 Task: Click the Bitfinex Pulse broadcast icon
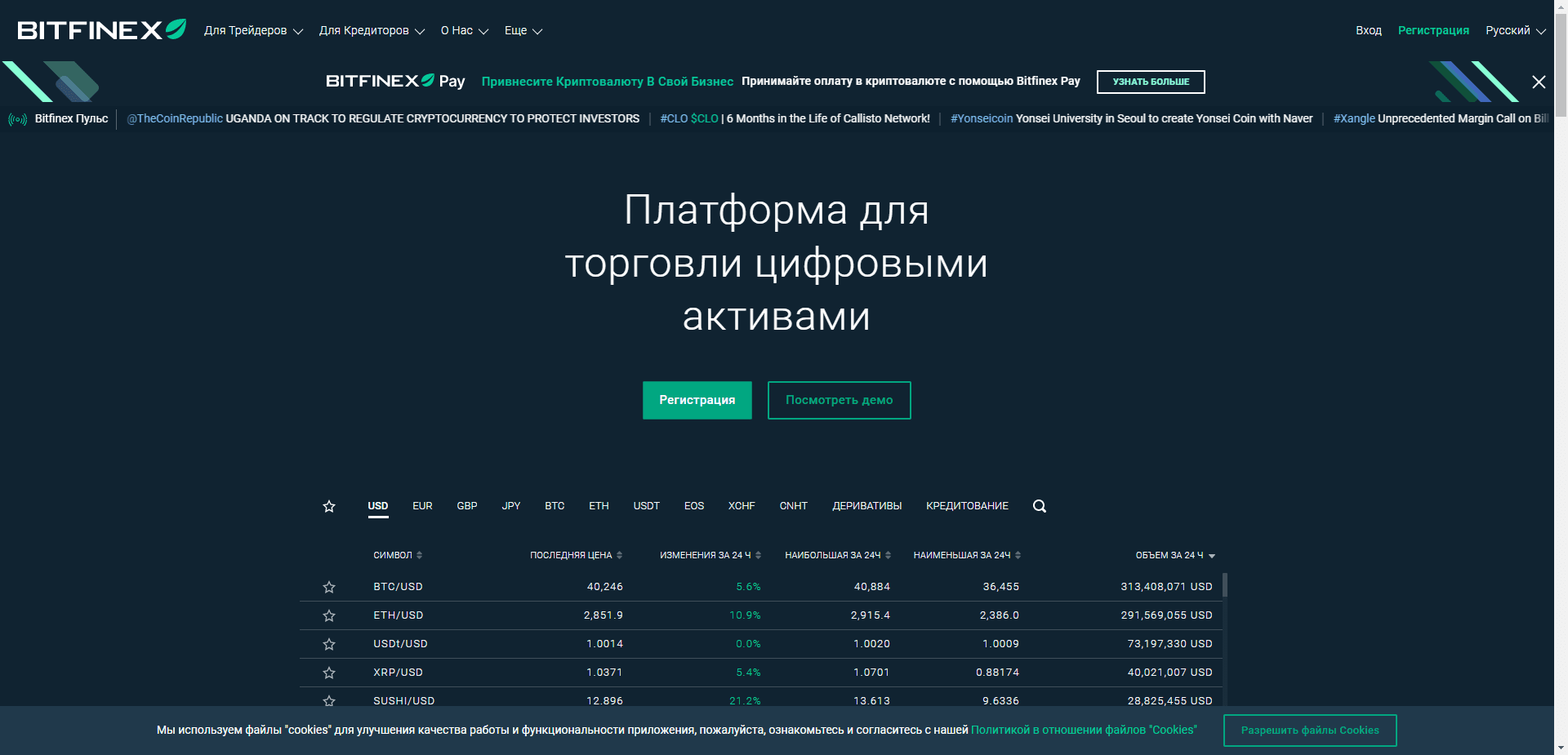click(x=17, y=118)
